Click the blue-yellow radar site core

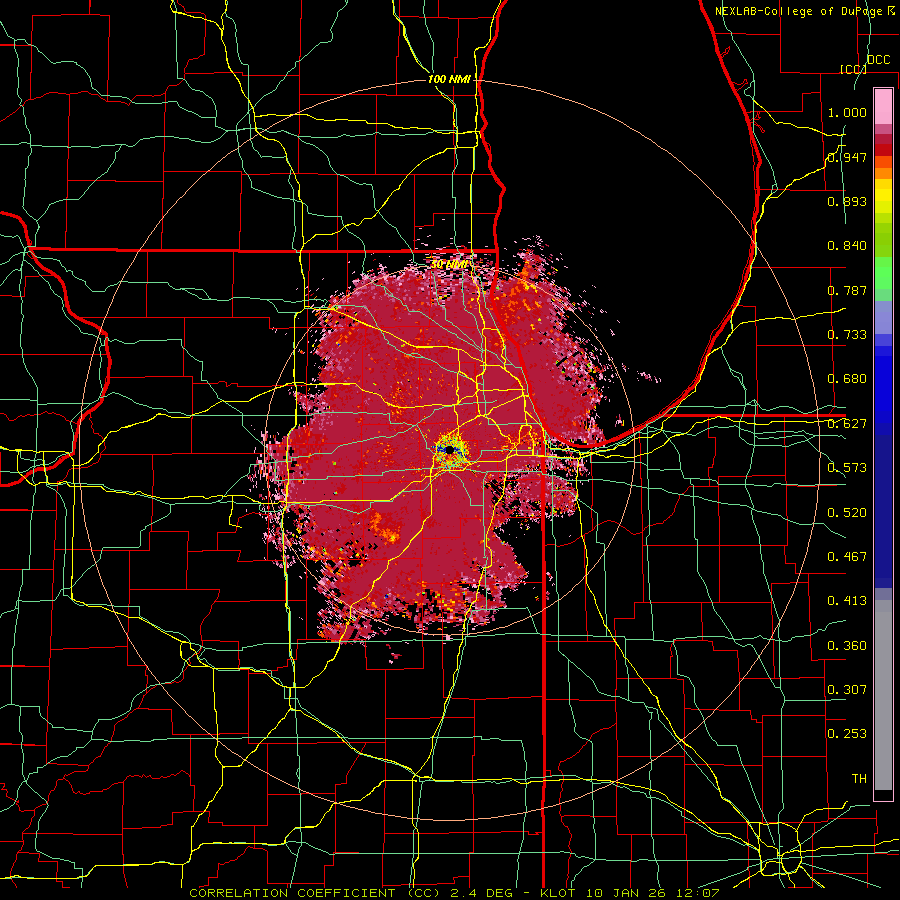[449, 450]
